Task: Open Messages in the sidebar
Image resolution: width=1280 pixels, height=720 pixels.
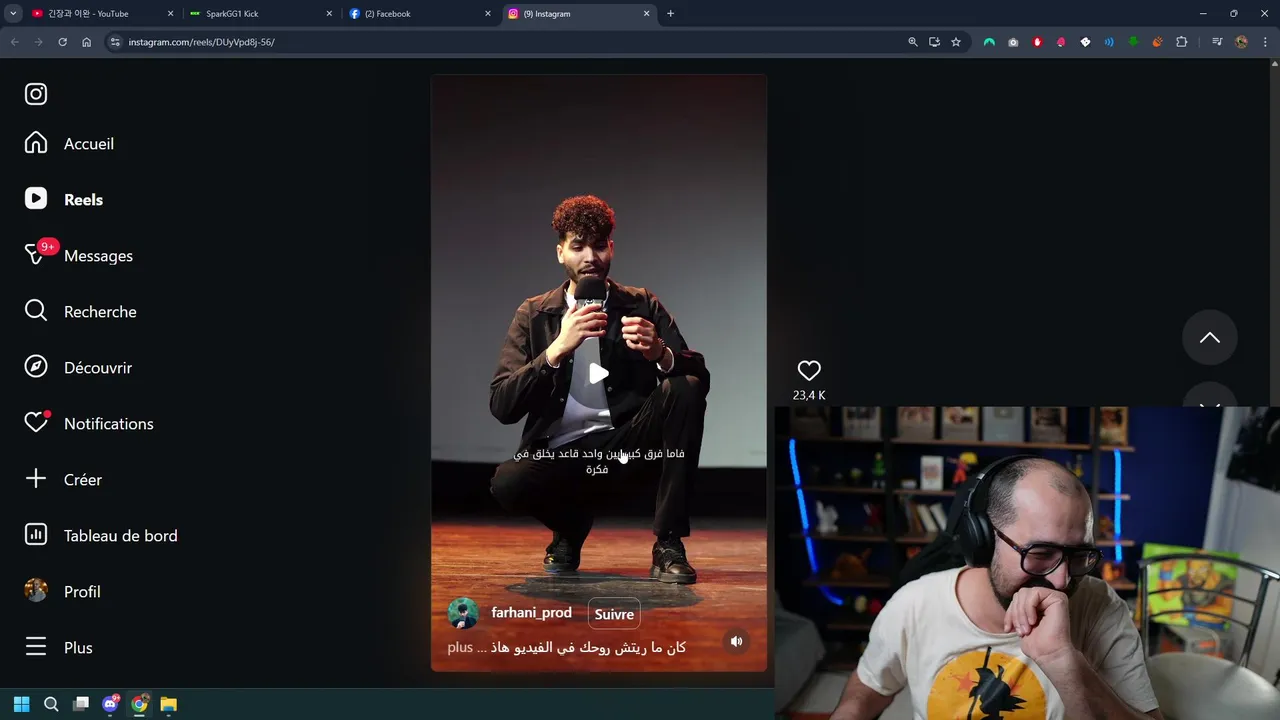Action: [x=79, y=256]
